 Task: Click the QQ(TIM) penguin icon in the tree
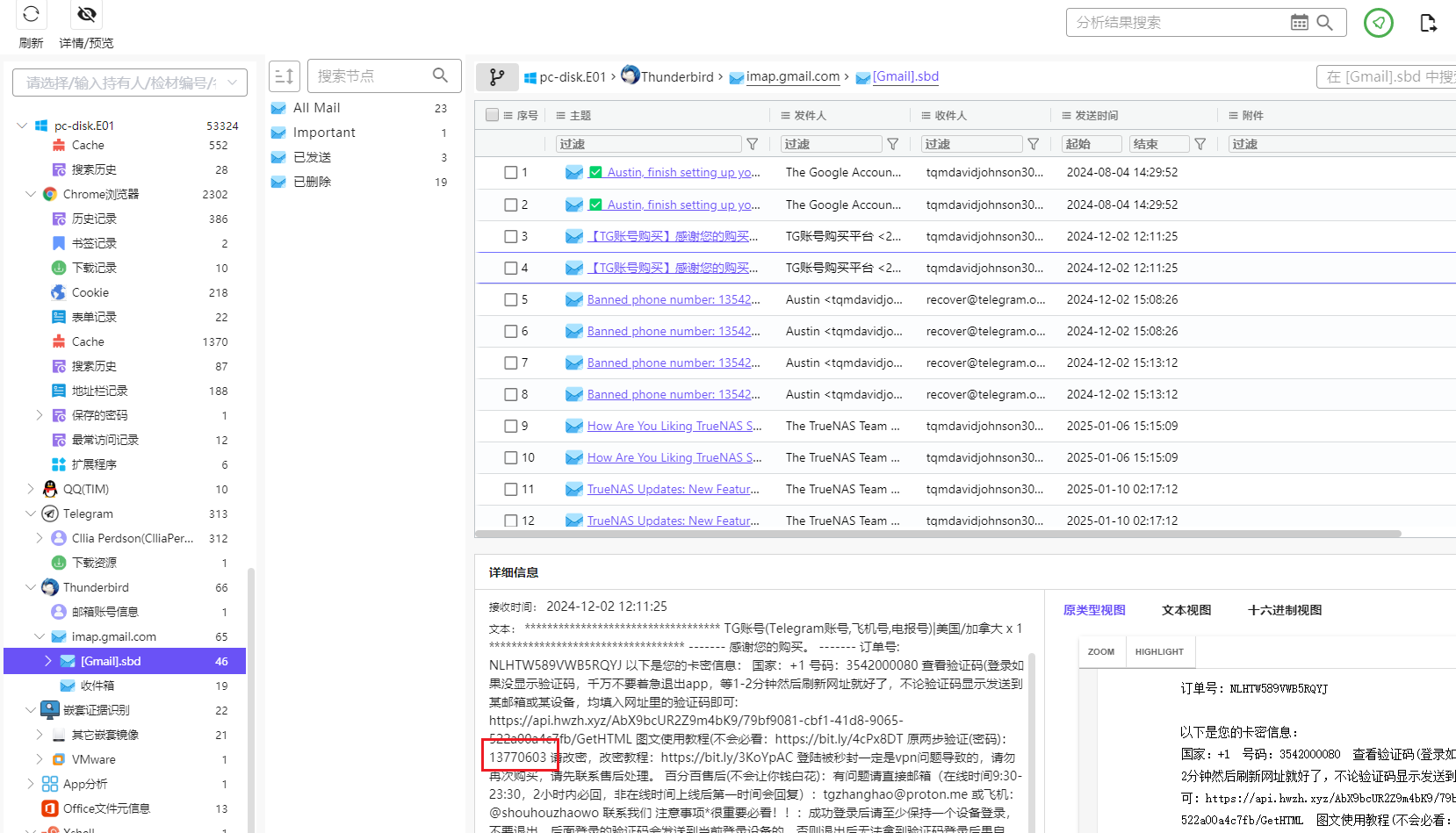click(50, 489)
